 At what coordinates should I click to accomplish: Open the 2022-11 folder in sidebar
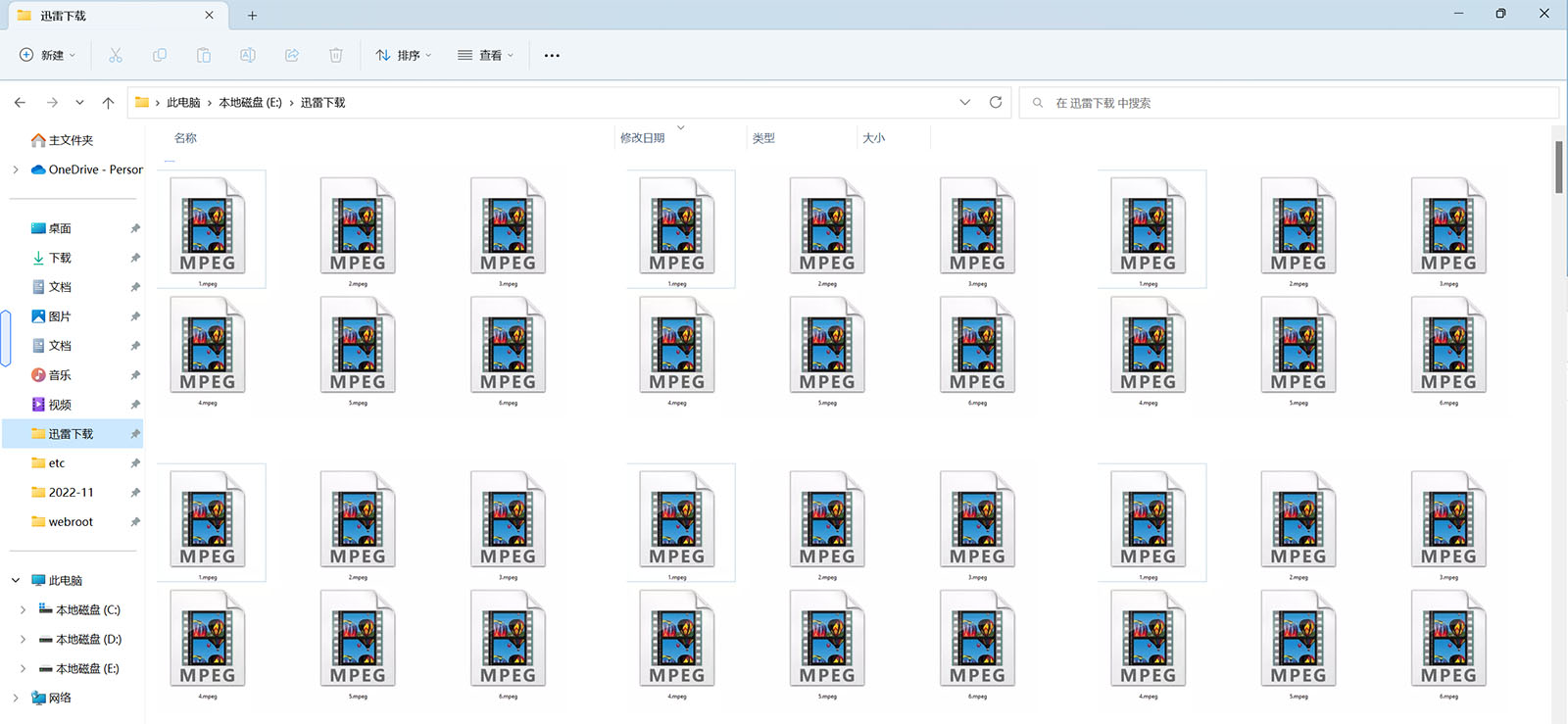(x=71, y=493)
